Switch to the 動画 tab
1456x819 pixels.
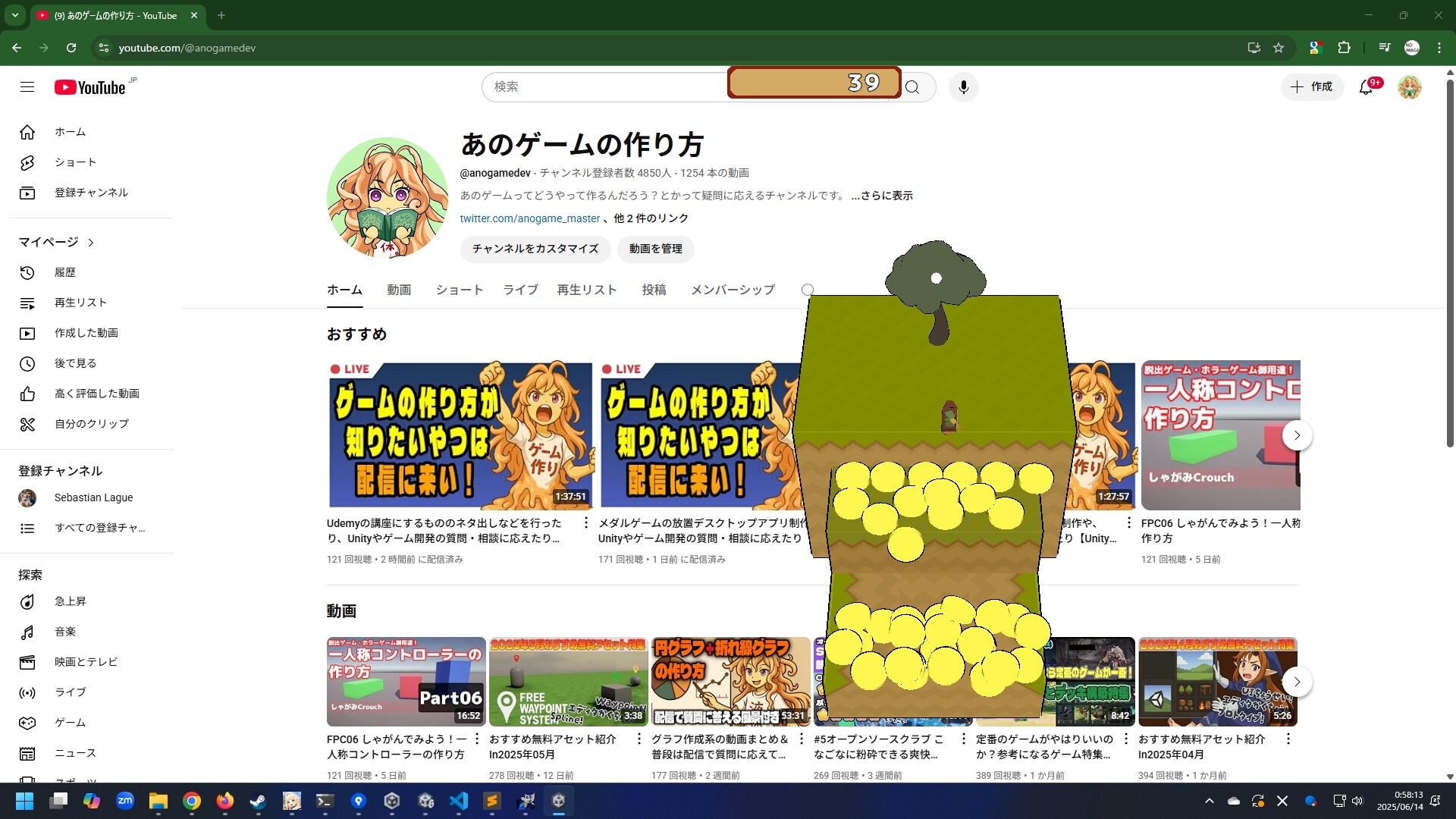click(x=399, y=290)
